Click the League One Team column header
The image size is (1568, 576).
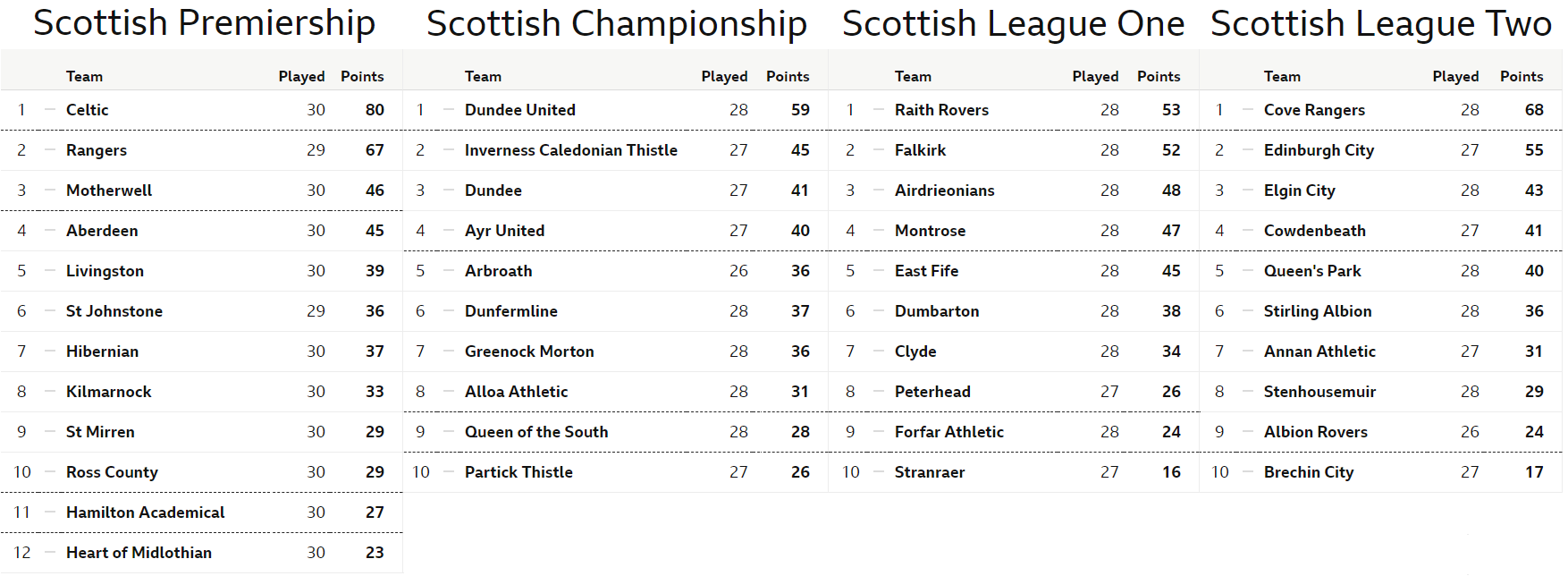(913, 77)
